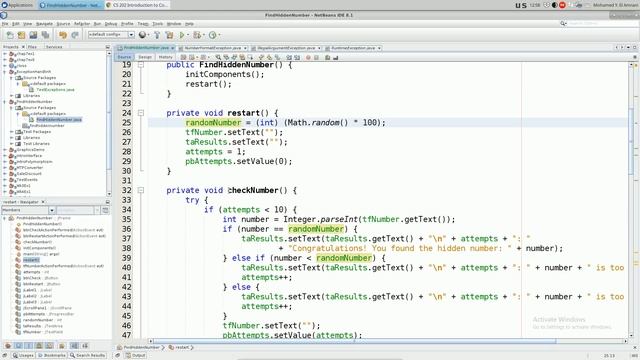Open the configuration combo box in toolbar

[111, 35]
